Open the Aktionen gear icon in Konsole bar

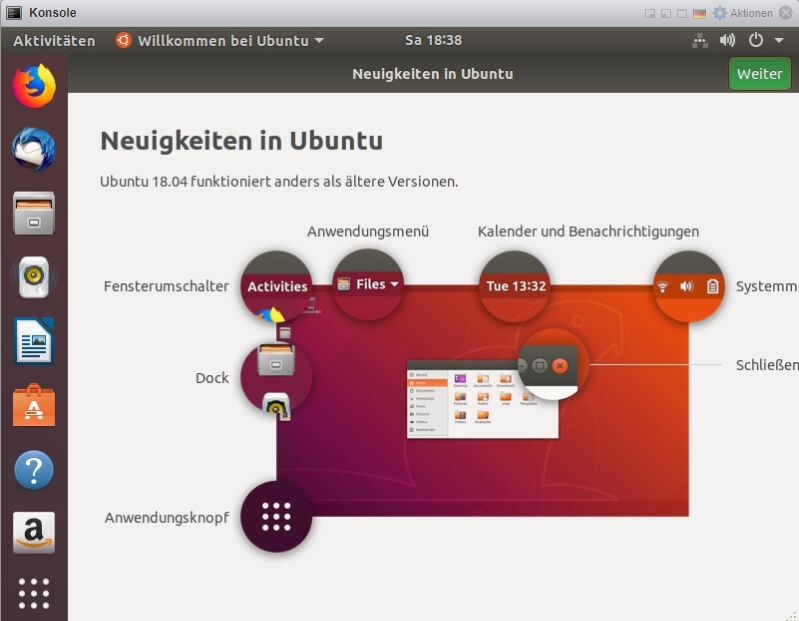tap(720, 13)
